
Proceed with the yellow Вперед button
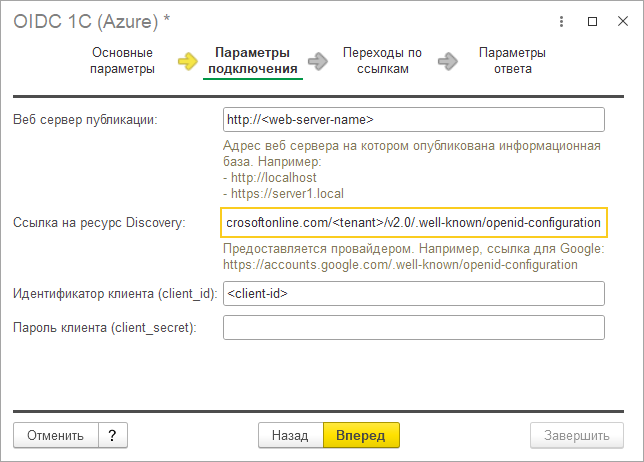(x=361, y=436)
